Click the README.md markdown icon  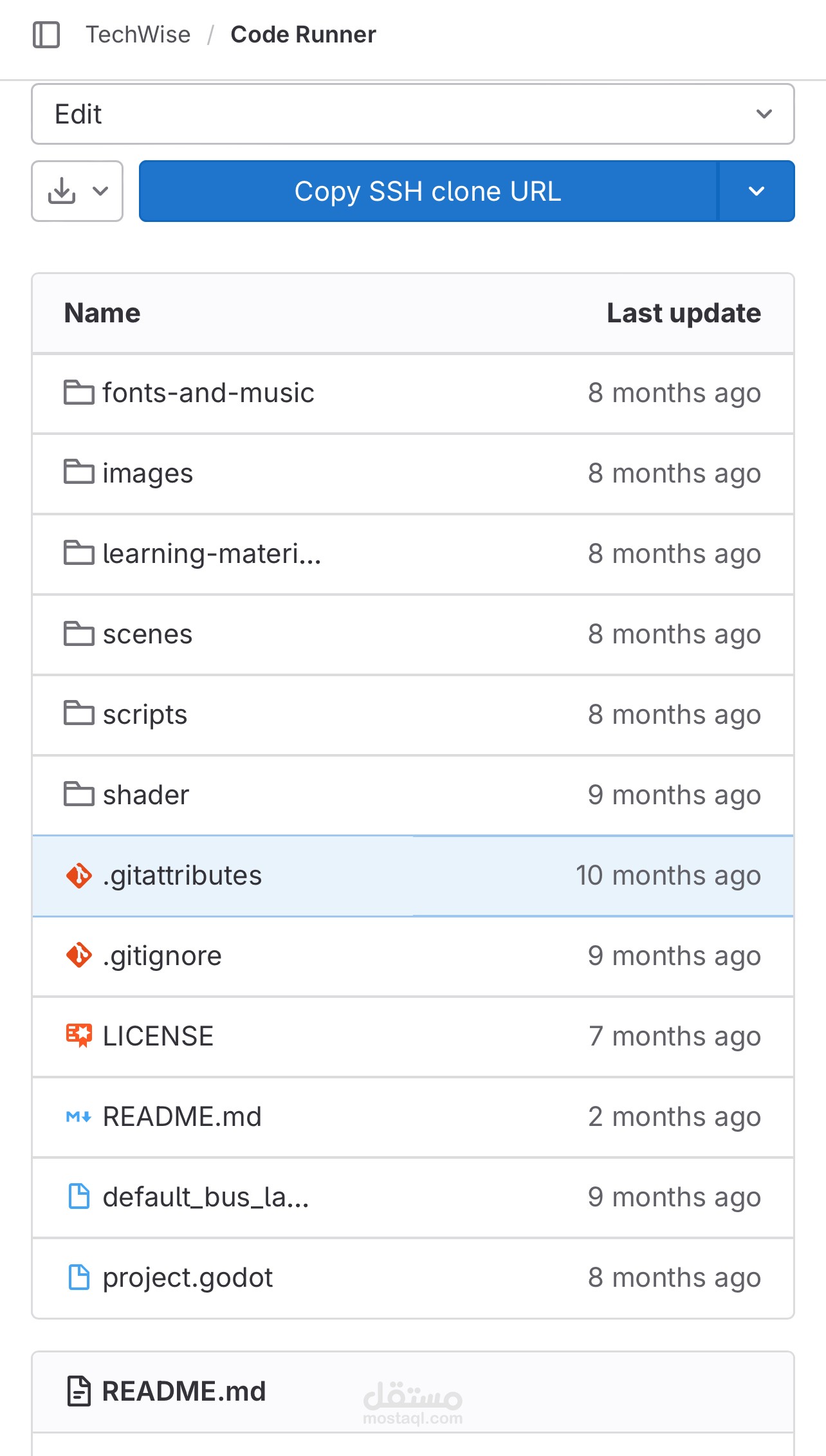(79, 1117)
